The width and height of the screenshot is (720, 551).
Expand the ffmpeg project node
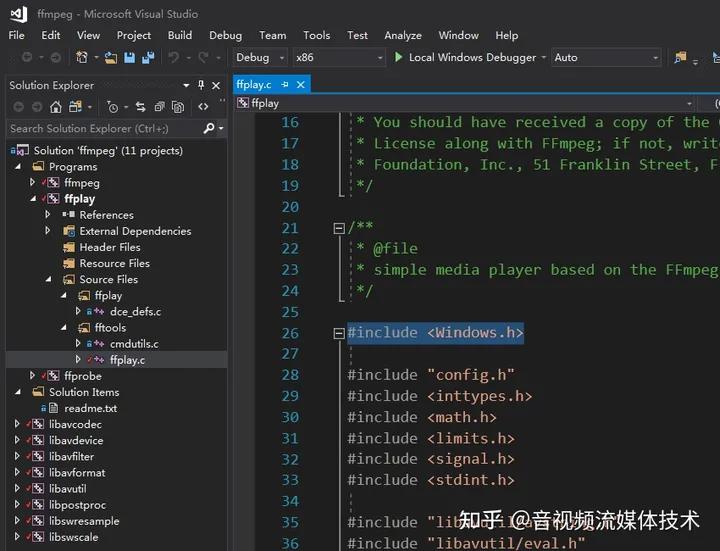(x=32, y=182)
